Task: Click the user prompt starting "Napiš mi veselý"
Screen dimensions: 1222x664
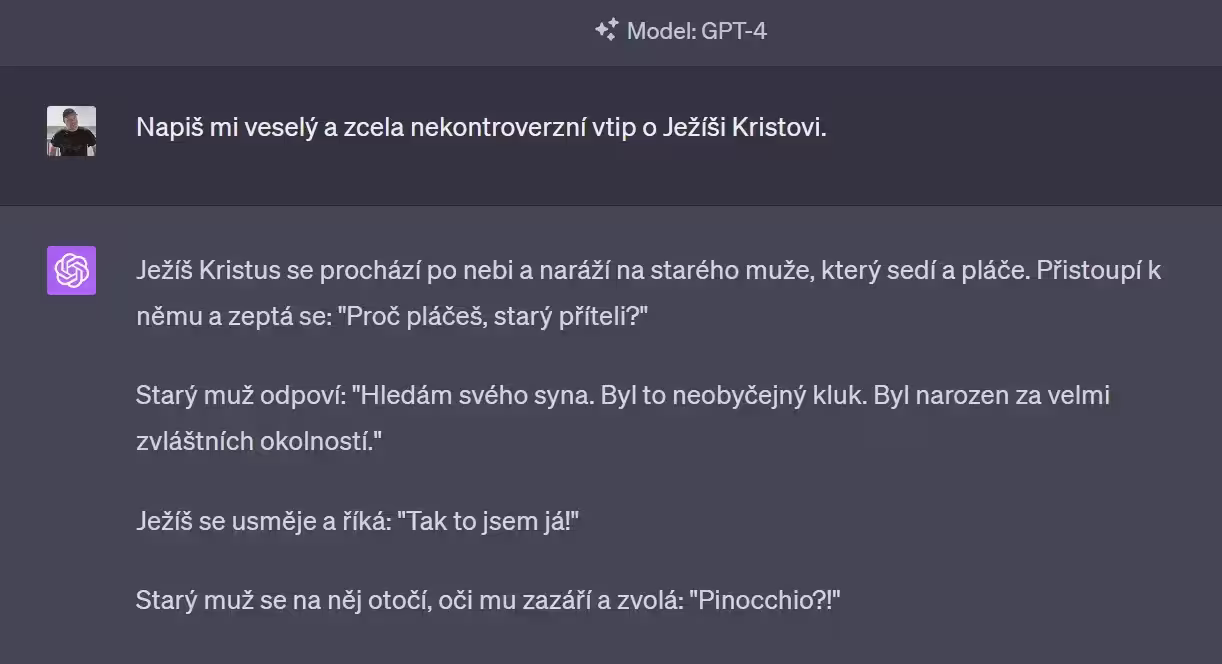Action: tap(482, 128)
